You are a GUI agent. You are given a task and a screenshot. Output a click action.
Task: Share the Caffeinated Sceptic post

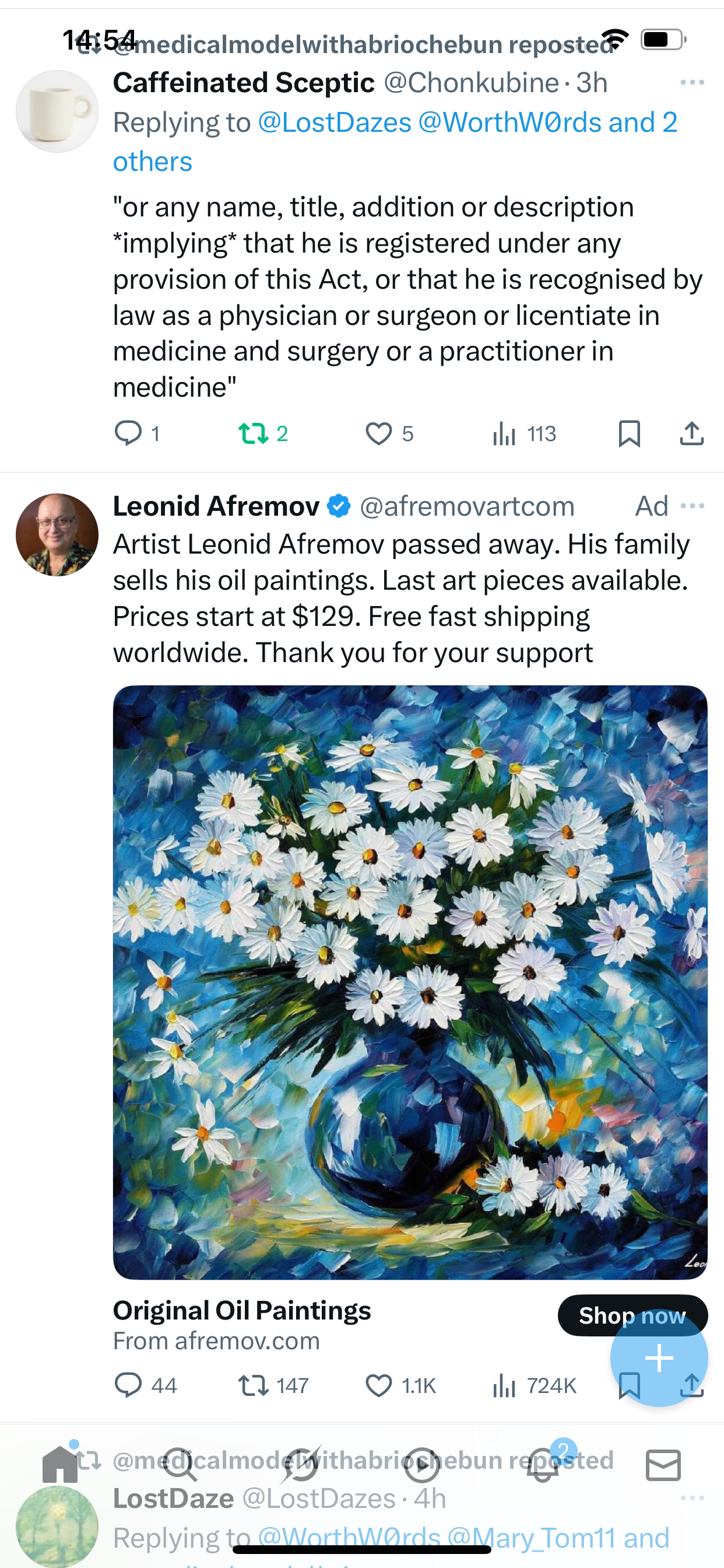pos(692,433)
